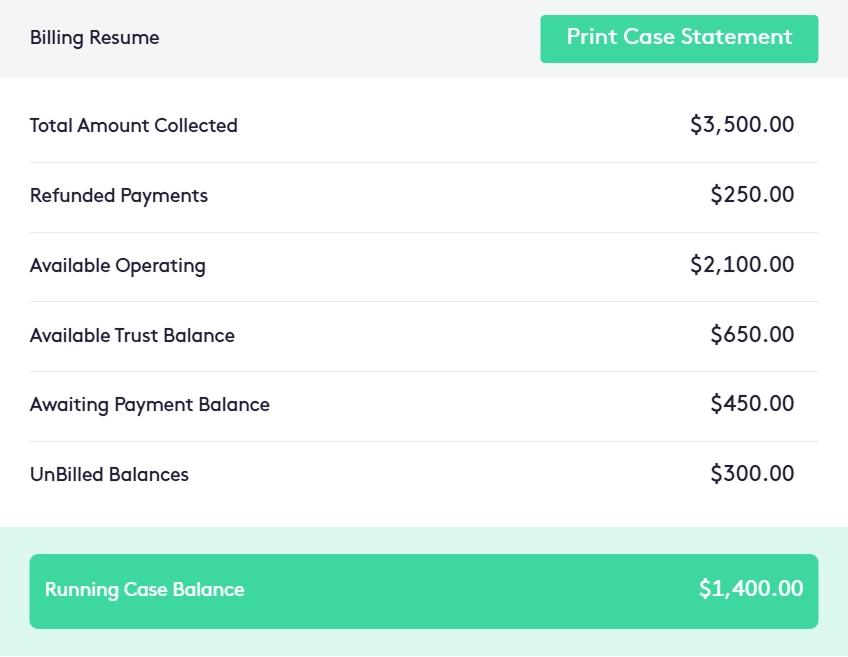Click the divider under Available Operating row
Image resolution: width=848 pixels, height=657 pixels.
click(x=424, y=301)
